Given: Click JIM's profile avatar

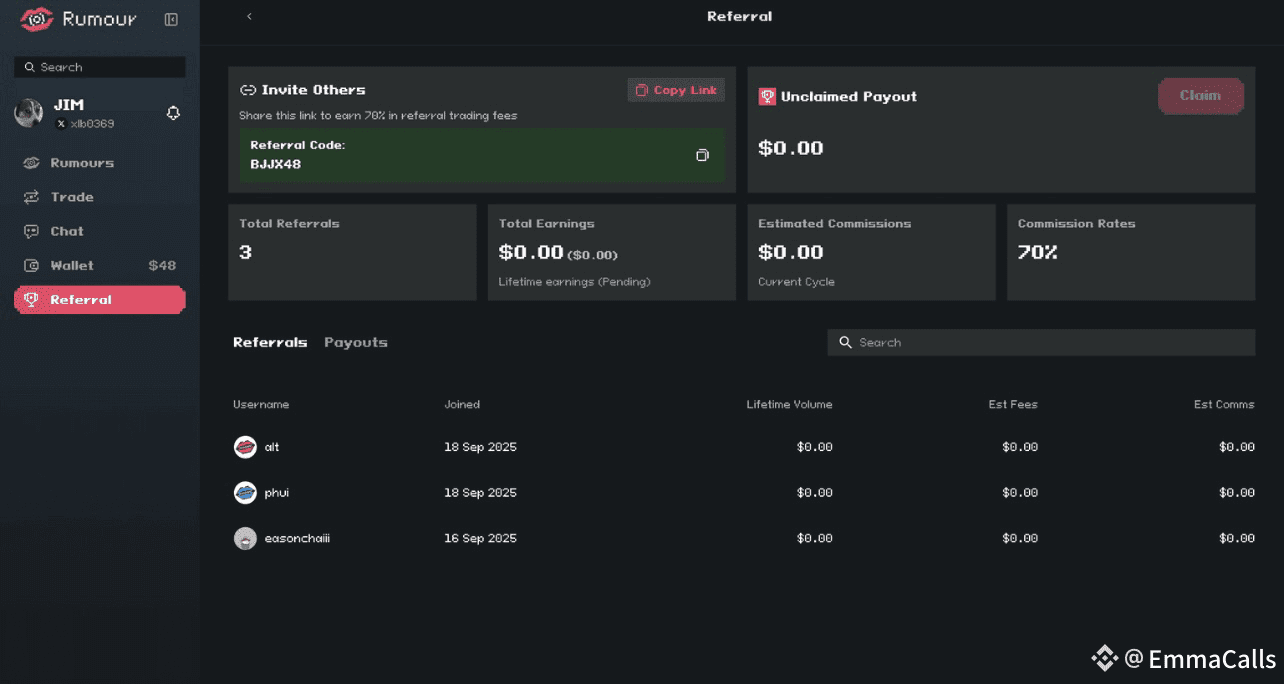Looking at the screenshot, I should click(28, 113).
